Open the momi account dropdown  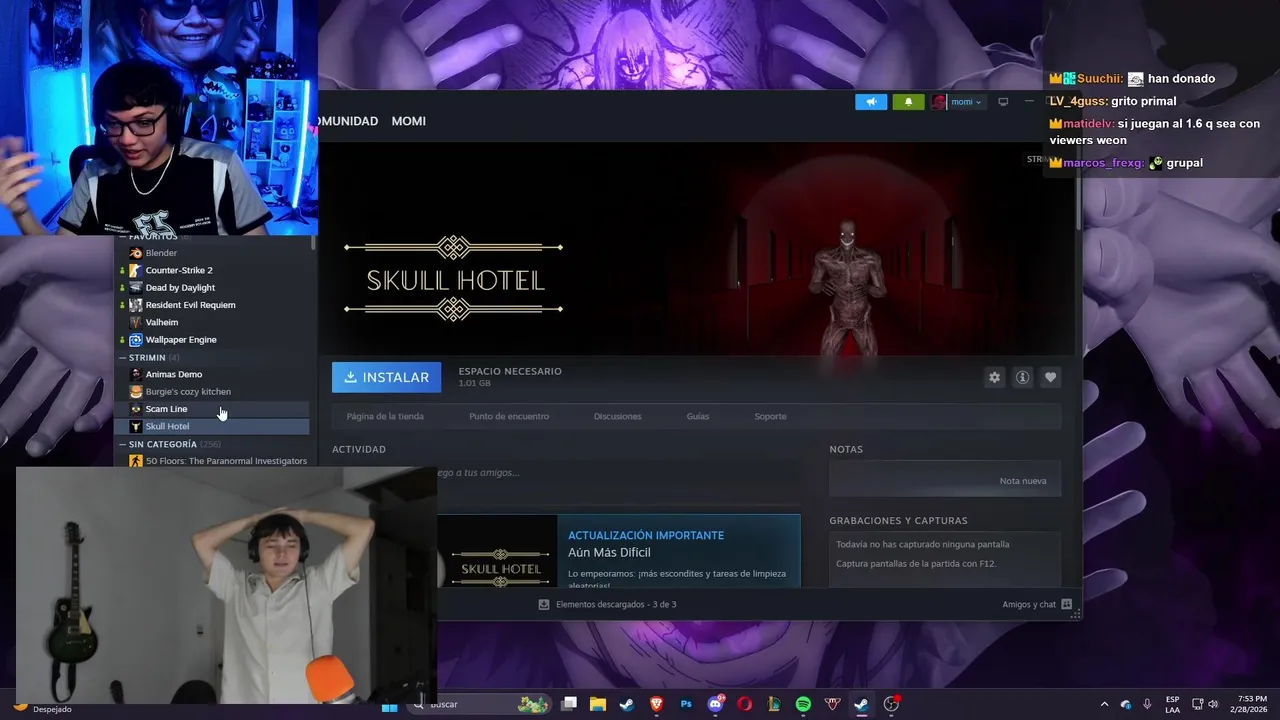(x=966, y=102)
